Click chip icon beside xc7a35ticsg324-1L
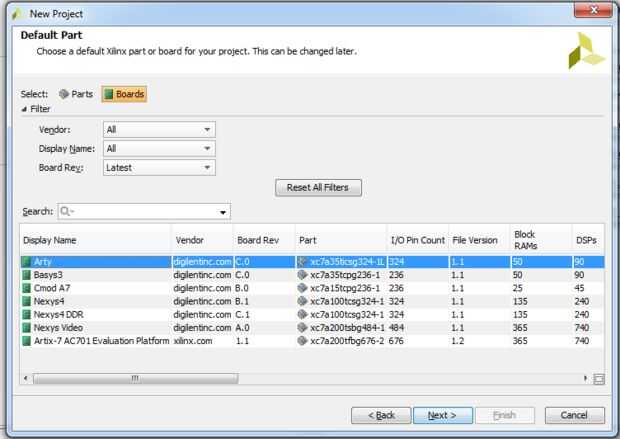The width and height of the screenshot is (620, 439). (x=302, y=261)
